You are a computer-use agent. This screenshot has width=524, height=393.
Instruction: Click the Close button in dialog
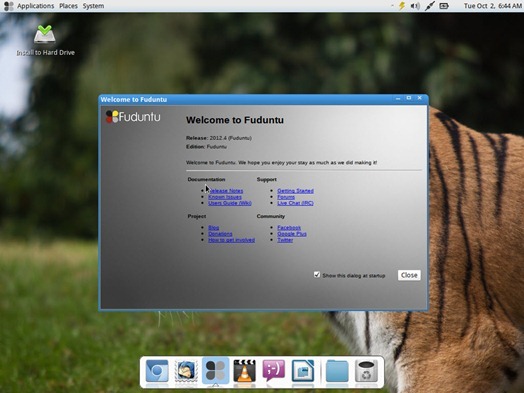click(409, 275)
